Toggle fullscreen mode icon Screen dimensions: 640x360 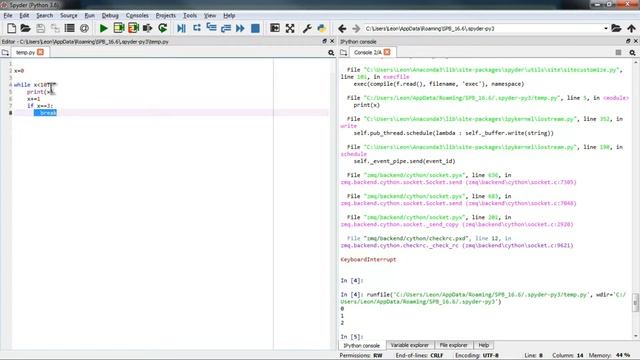[x=290, y=28]
